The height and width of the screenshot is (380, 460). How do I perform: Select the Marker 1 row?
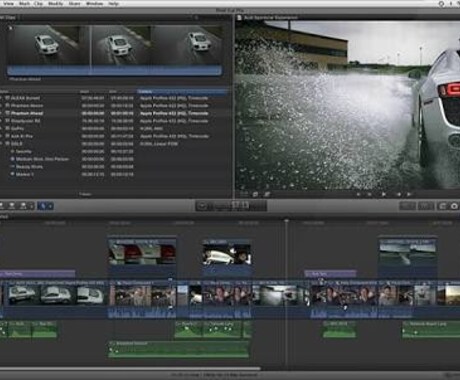coord(114,174)
